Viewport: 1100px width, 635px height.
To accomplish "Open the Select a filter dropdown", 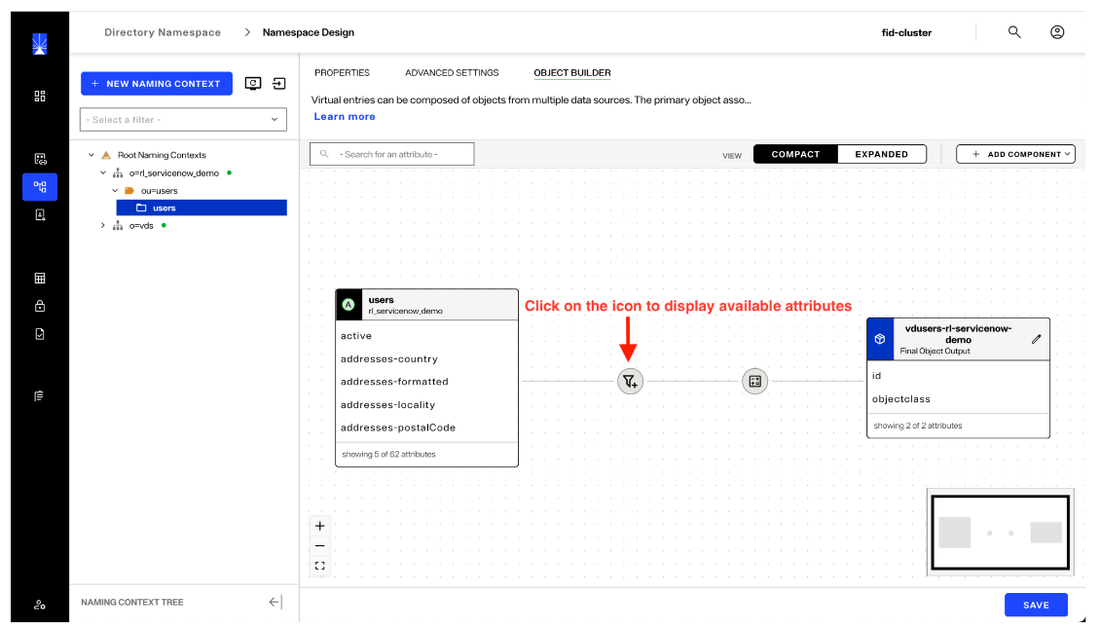I will pyautogui.click(x=183, y=119).
